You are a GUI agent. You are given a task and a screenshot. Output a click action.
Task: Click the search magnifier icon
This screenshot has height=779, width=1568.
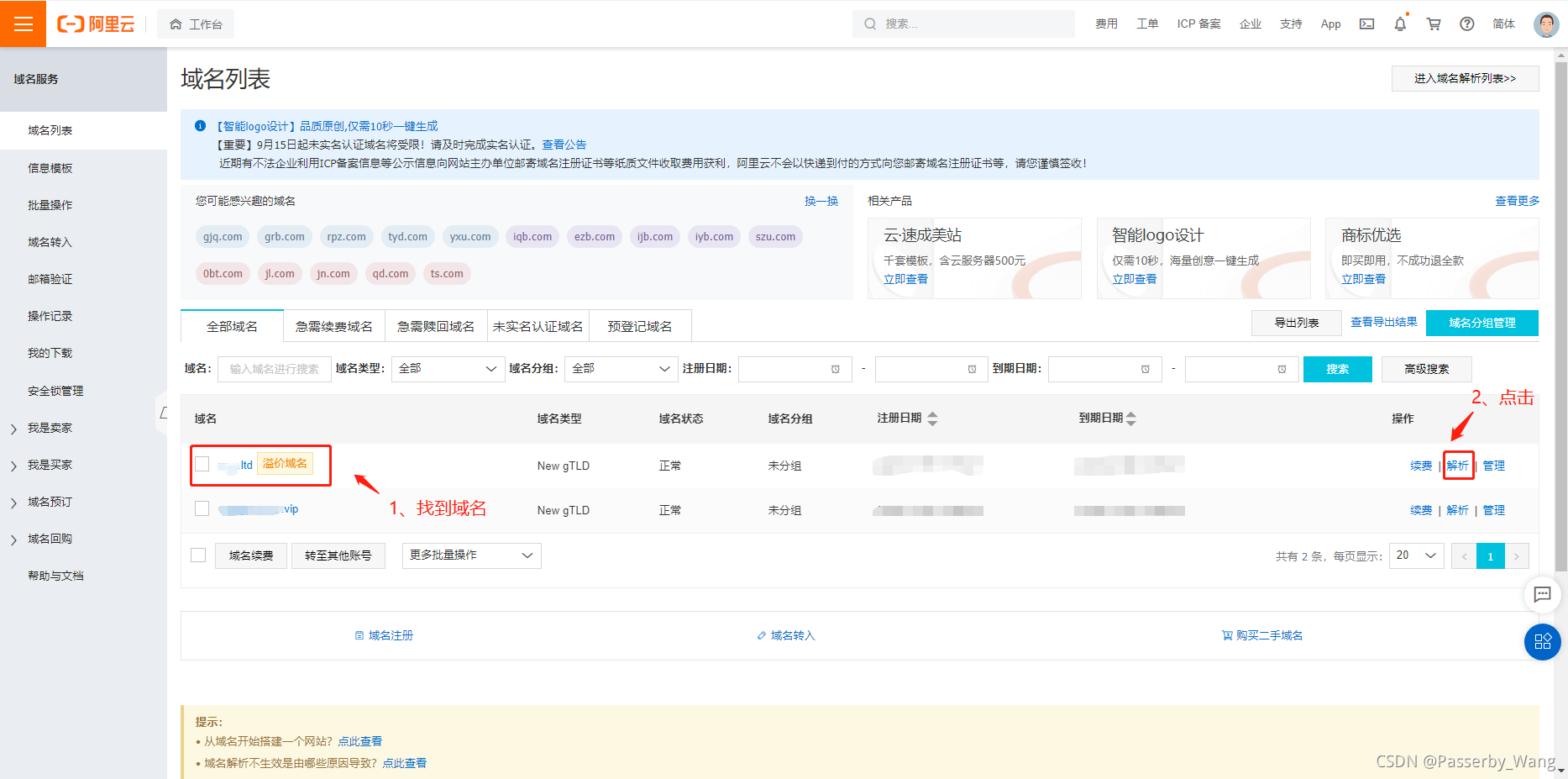tap(870, 24)
